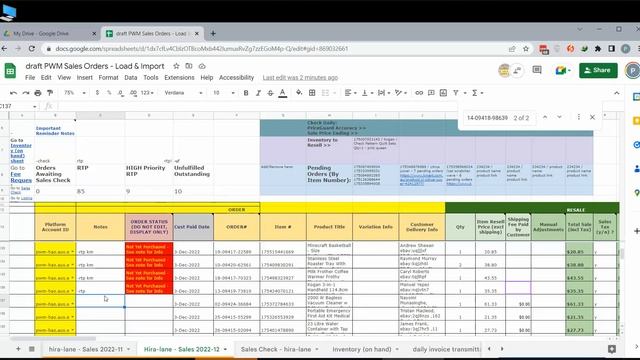This screenshot has height=360, width=640.
Task: Go to previous find result
Action: tap(544, 117)
